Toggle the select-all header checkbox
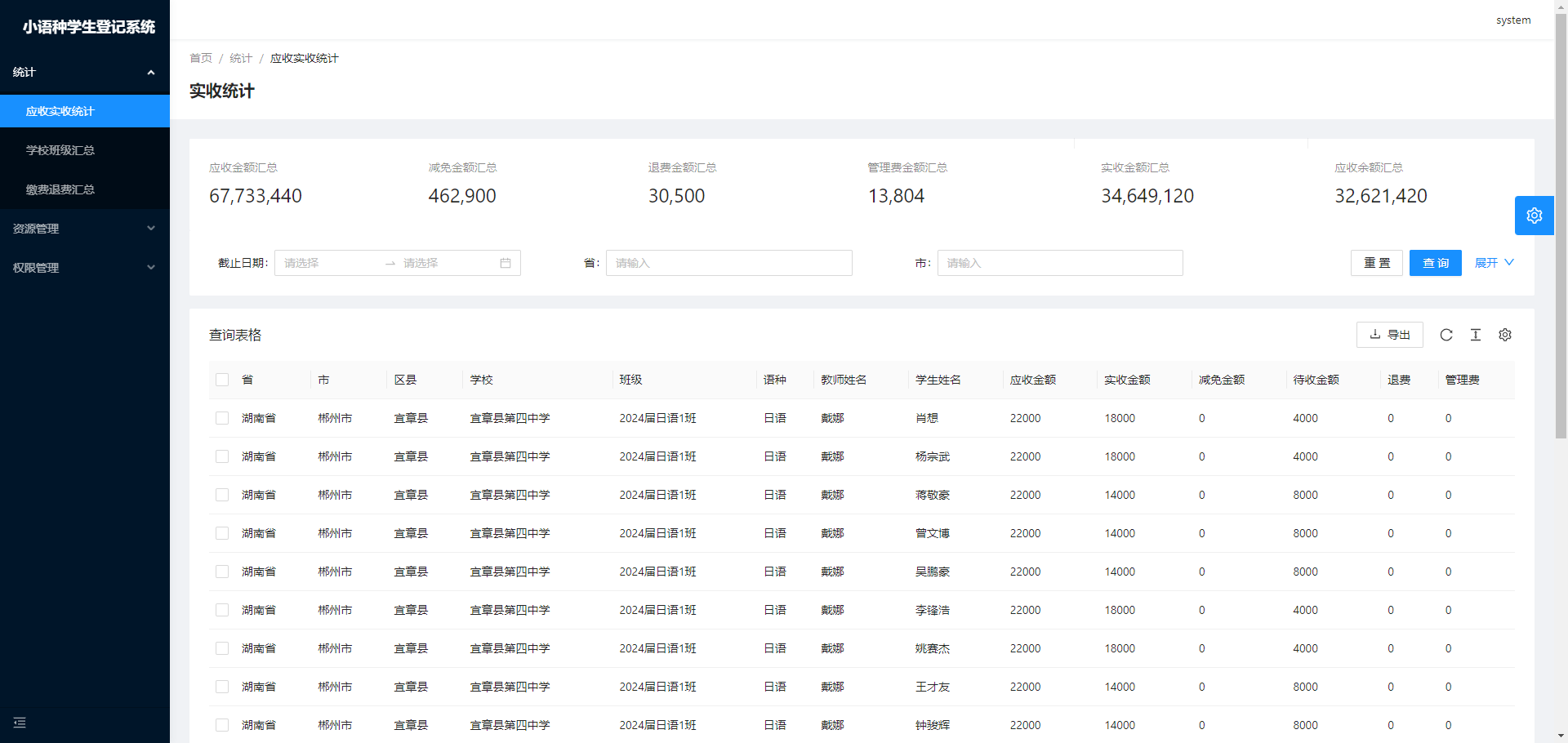 [x=222, y=380]
